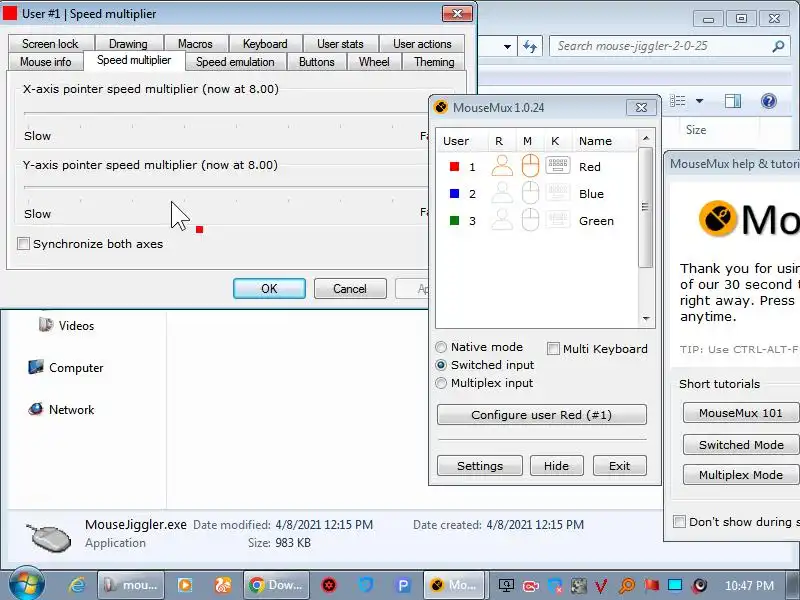Click the X-axis speed multiplier slider track
The height and width of the screenshot is (600, 800).
(227, 113)
